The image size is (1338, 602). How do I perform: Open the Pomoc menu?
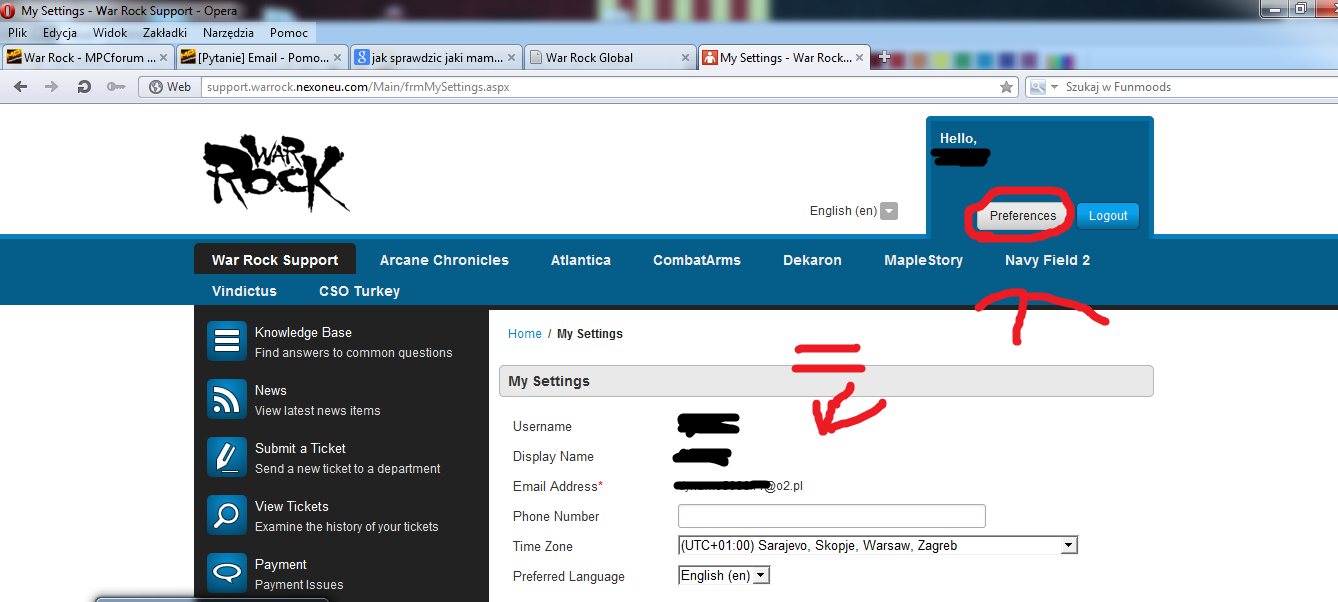[x=289, y=33]
